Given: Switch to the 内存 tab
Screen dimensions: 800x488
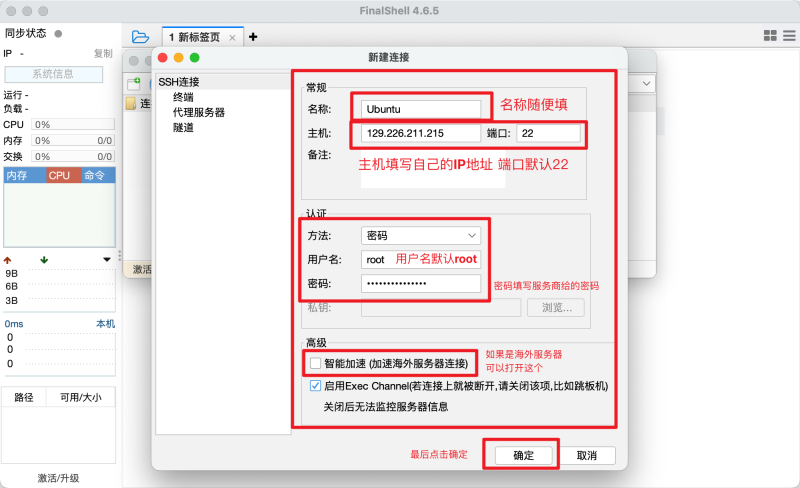Looking at the screenshot, I should (25, 175).
